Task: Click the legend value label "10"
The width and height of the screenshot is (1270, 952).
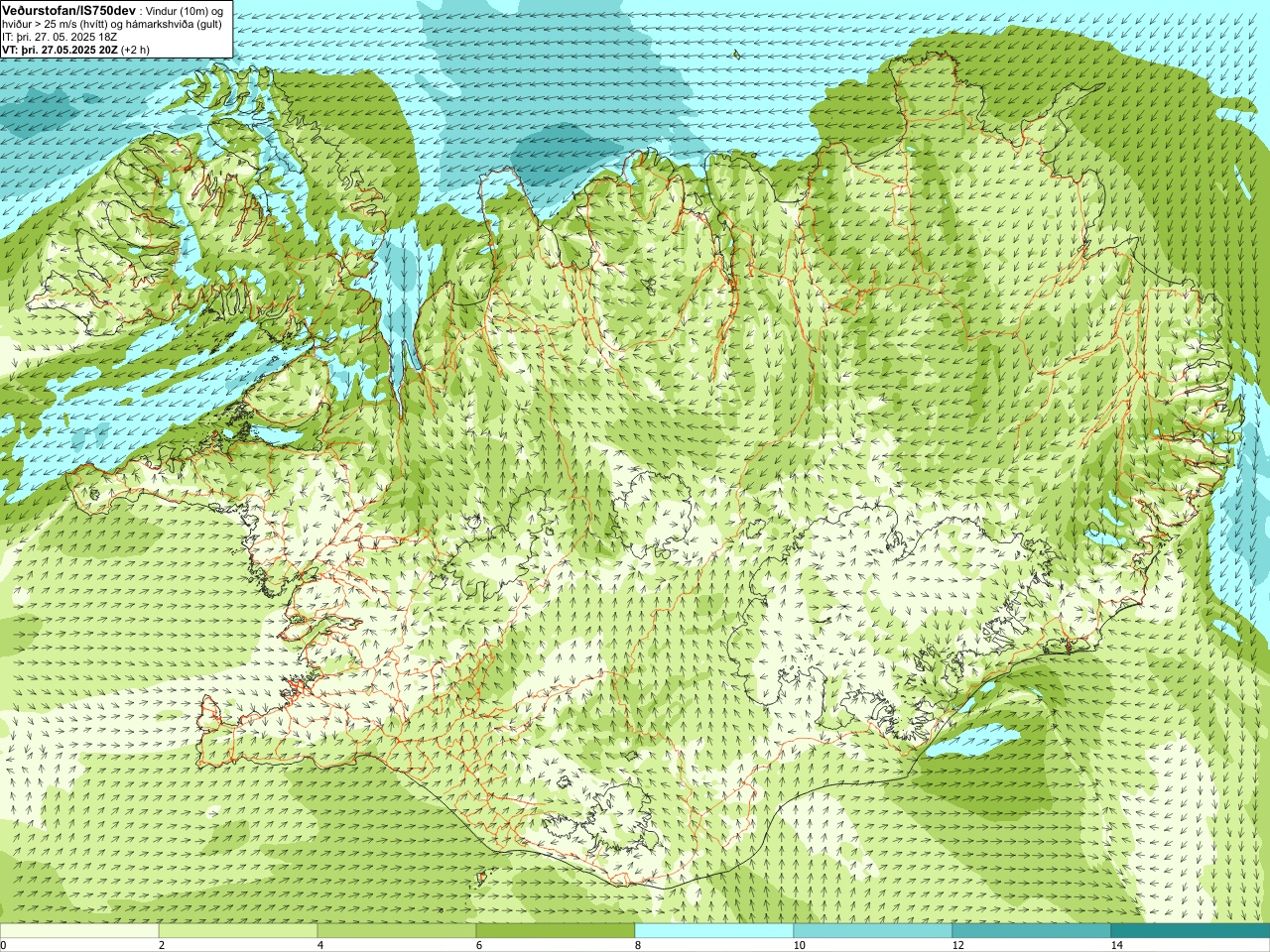Action: coord(799,945)
